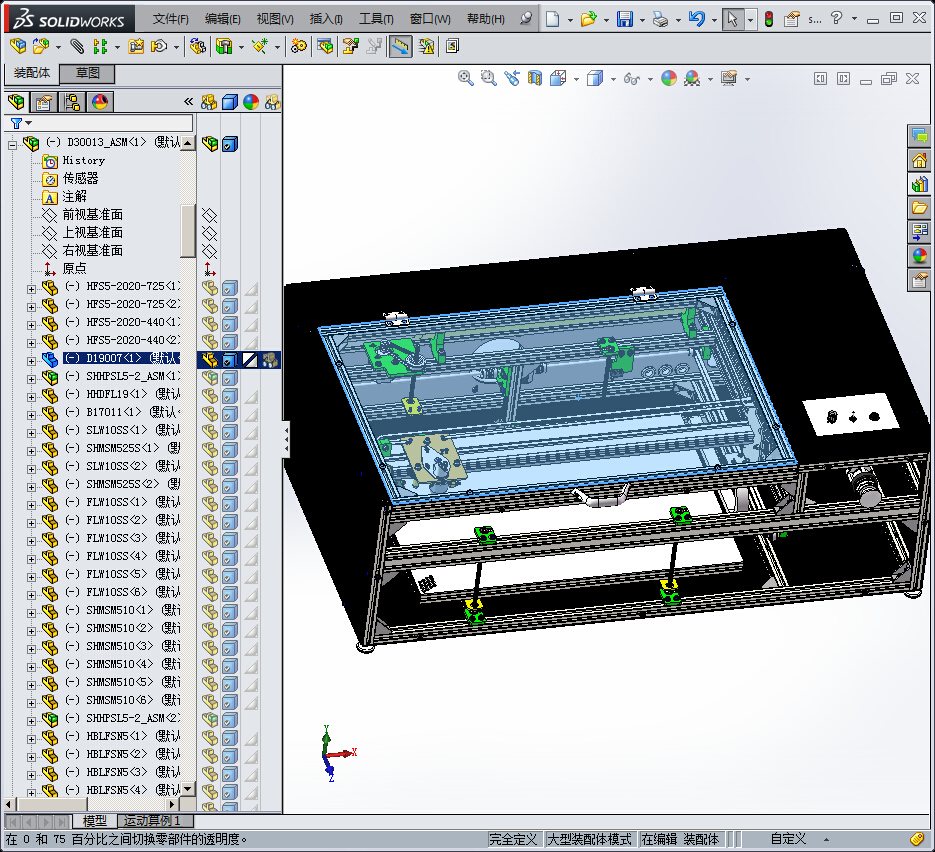Click 自定义 in the status bar
This screenshot has width=935, height=852.
pyautogui.click(x=788, y=839)
